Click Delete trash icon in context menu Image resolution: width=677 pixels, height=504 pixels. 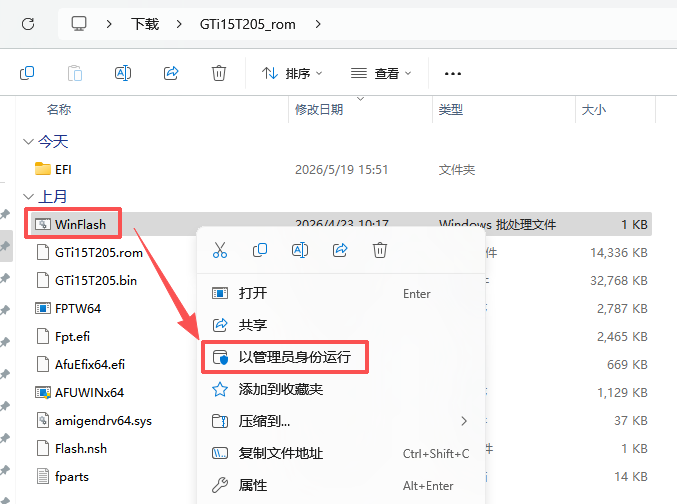tap(380, 250)
